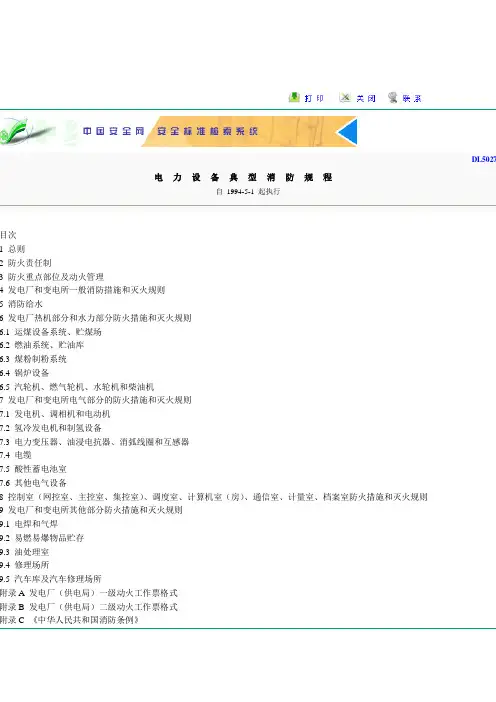
Task: Select entry 7.2 氢冷发电机和制氢设备
Action: pos(51,428)
